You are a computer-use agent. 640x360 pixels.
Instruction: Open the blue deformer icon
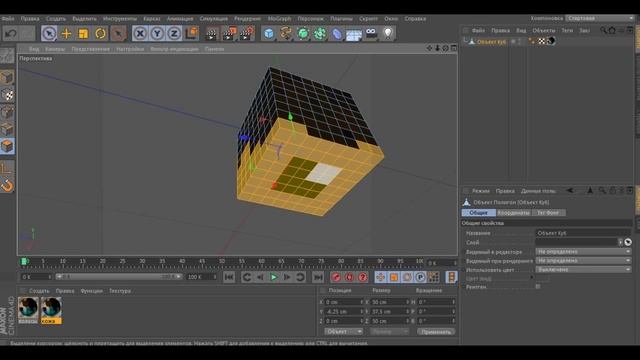[337, 33]
